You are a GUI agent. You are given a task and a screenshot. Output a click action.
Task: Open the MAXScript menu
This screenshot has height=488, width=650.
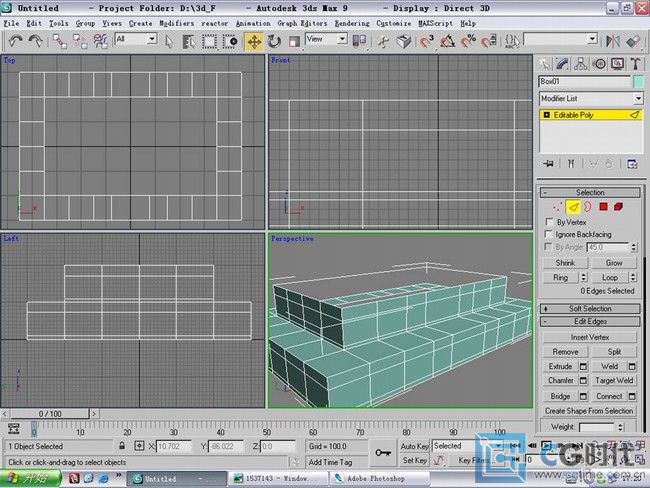[436, 24]
